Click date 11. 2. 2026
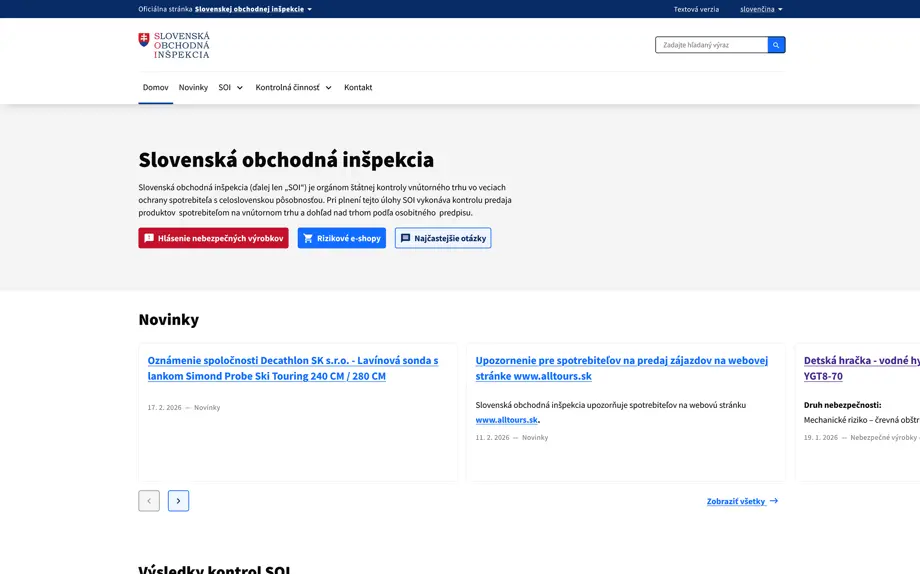 coord(492,437)
